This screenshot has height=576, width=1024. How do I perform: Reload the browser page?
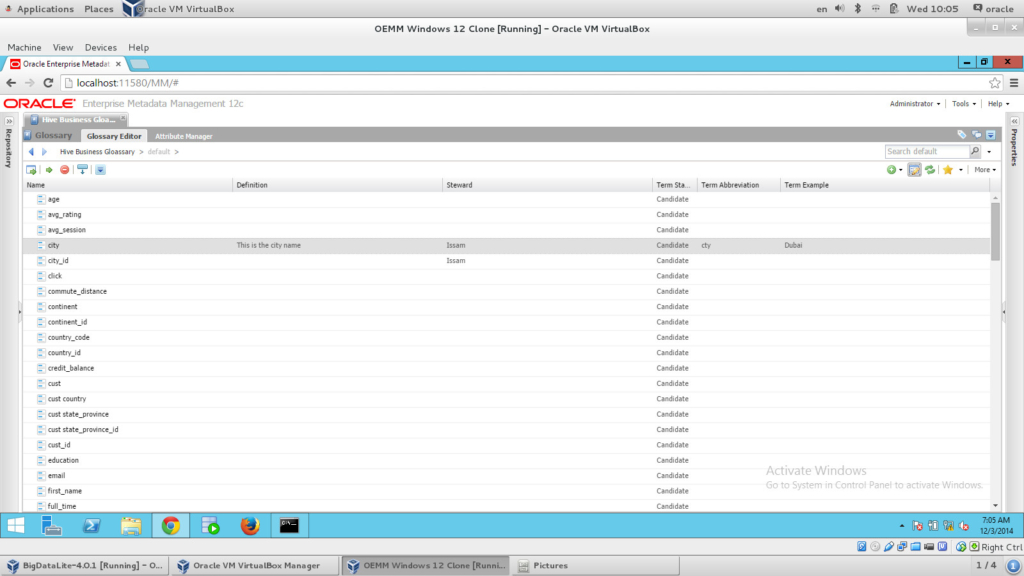pos(48,83)
